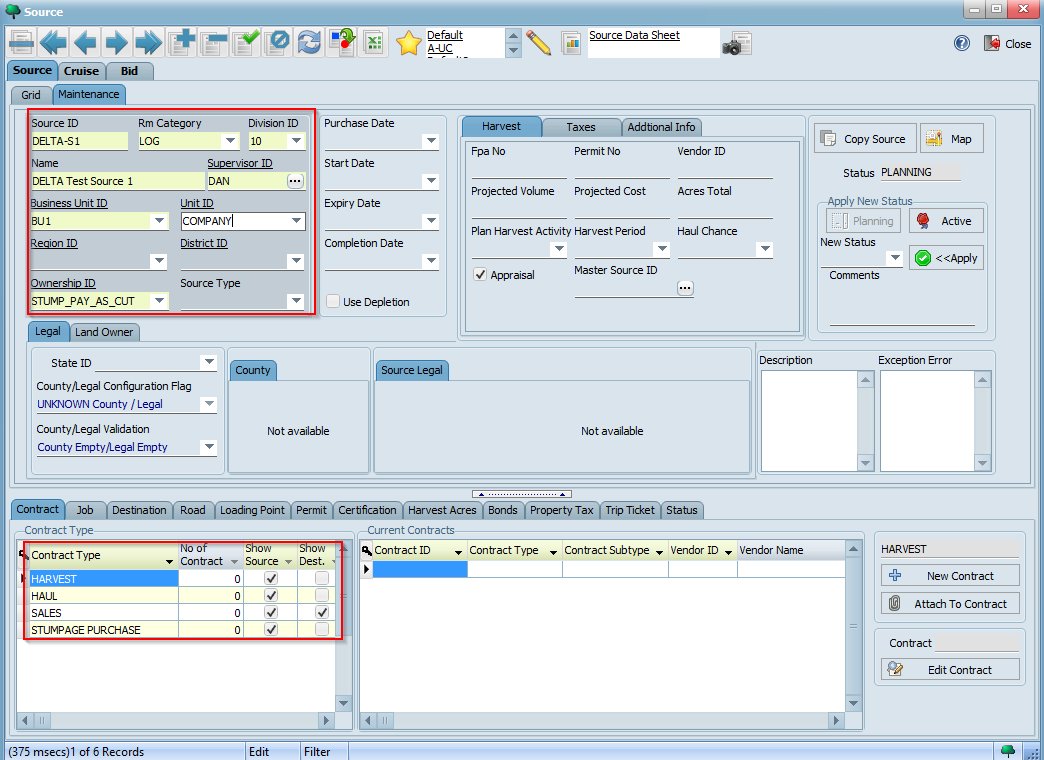
Task: Toggle Show Source for HARVEST row
Action: (271, 578)
